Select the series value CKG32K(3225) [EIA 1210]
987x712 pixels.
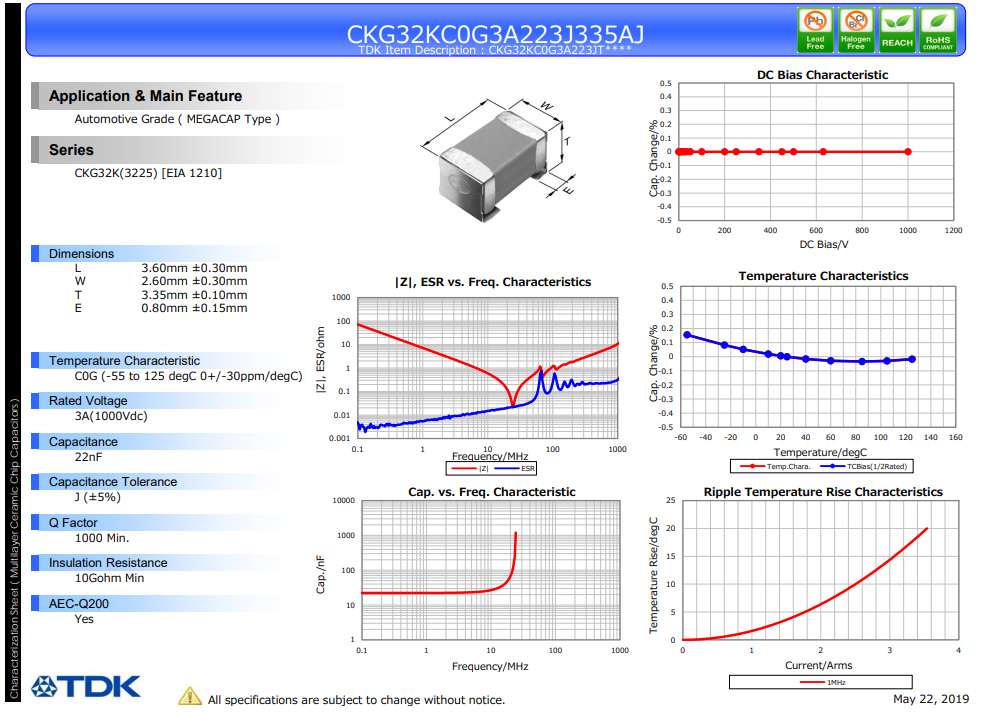148,173
